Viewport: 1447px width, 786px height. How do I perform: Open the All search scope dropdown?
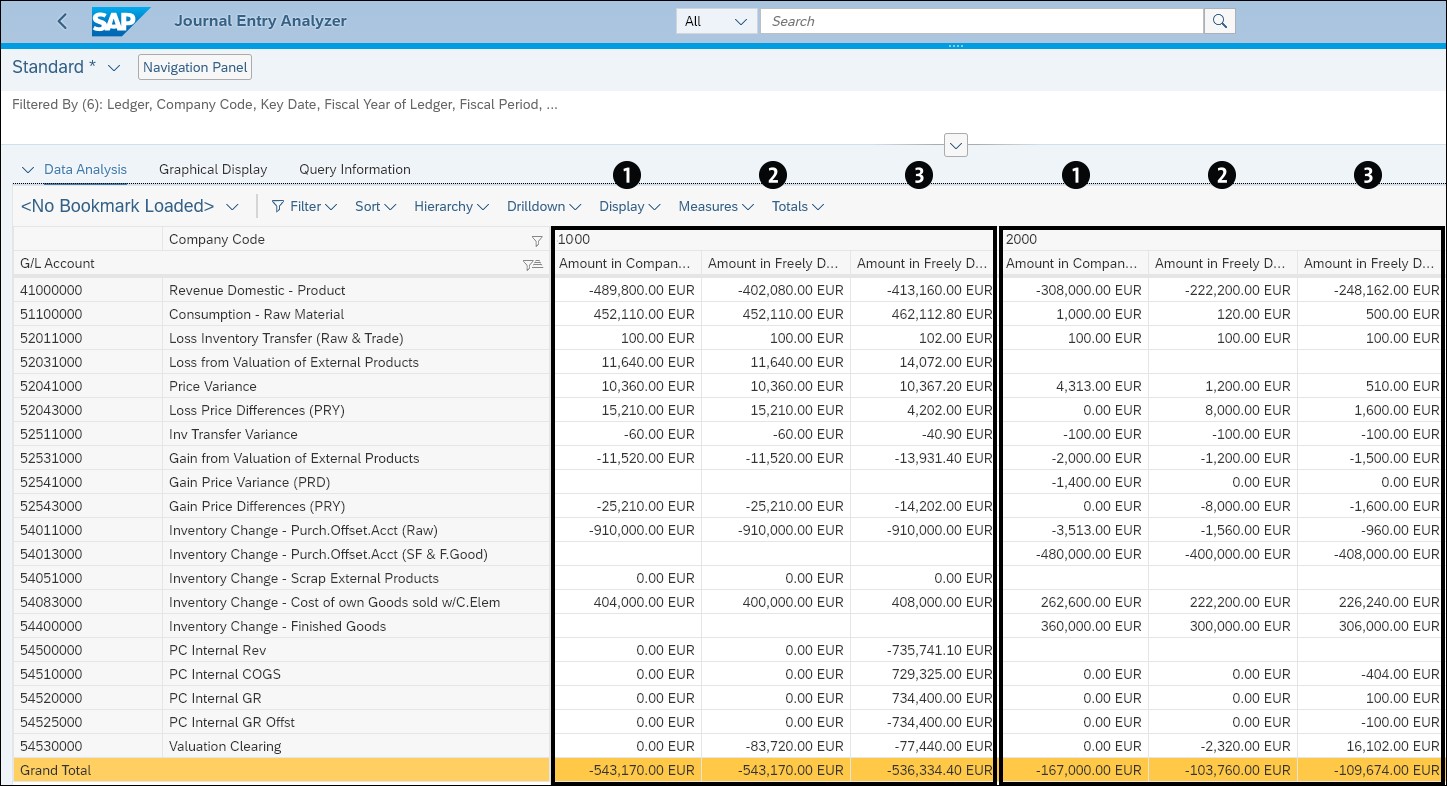[x=716, y=20]
